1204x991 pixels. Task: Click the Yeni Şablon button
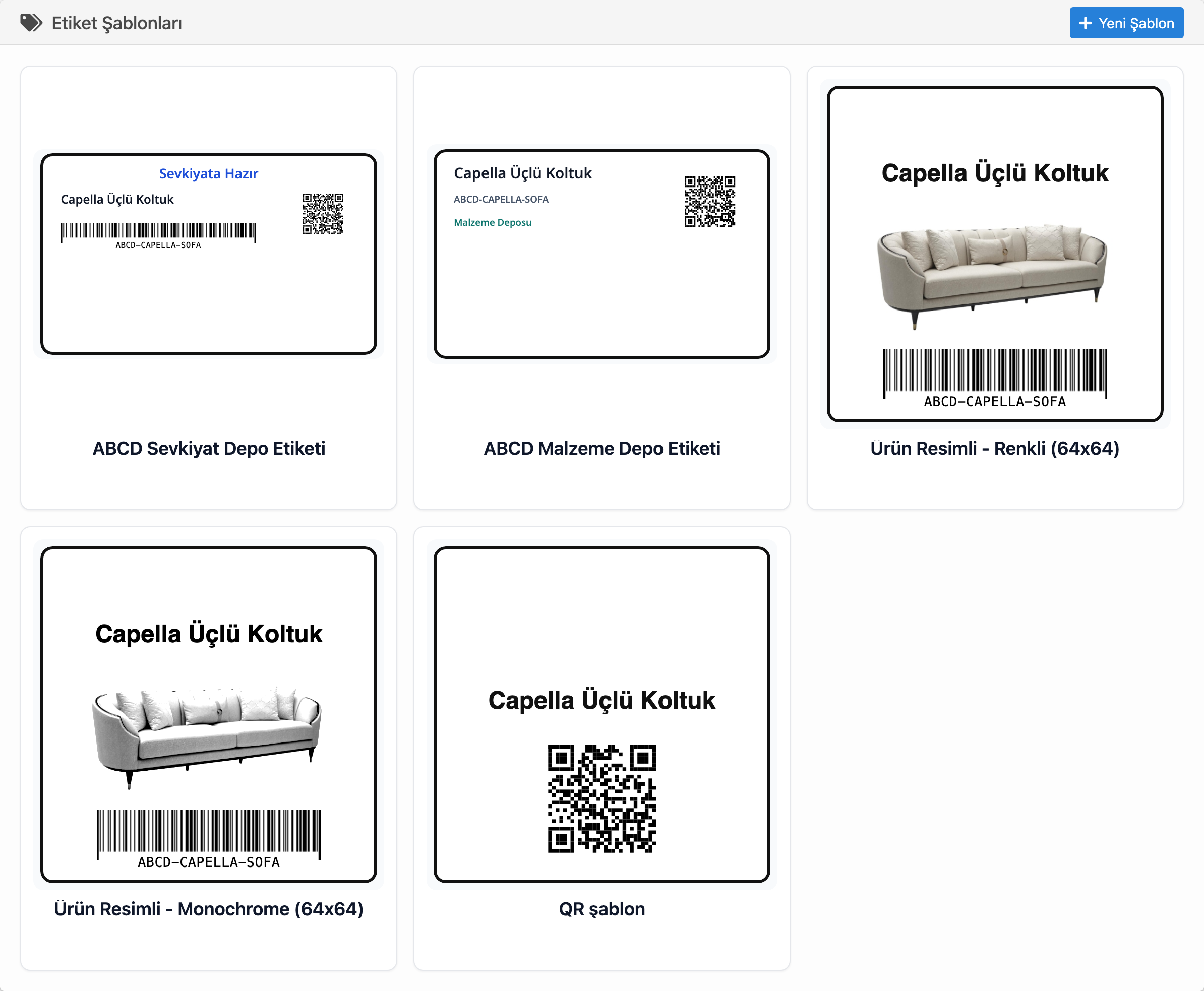(x=1126, y=23)
